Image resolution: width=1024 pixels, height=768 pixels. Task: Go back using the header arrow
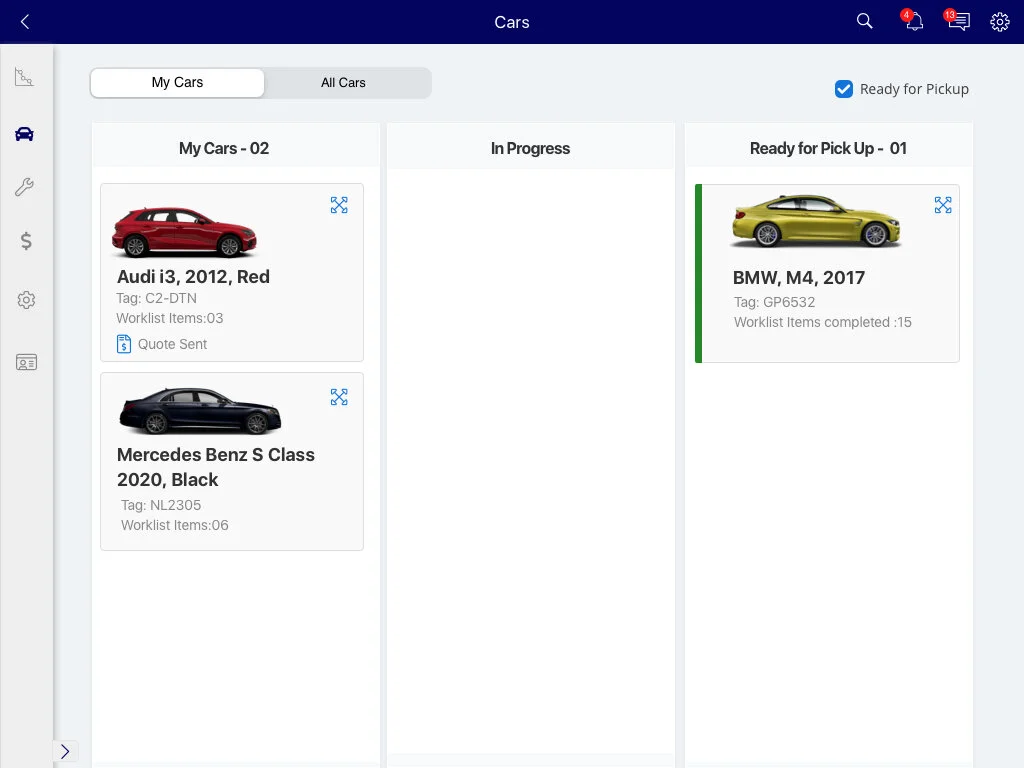[25, 22]
